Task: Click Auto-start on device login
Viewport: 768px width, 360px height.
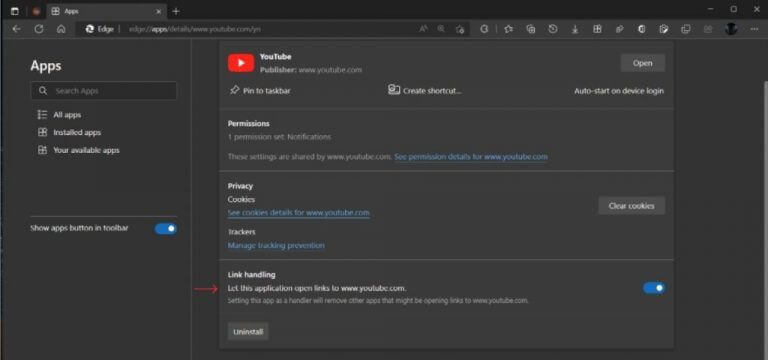Action: point(619,91)
